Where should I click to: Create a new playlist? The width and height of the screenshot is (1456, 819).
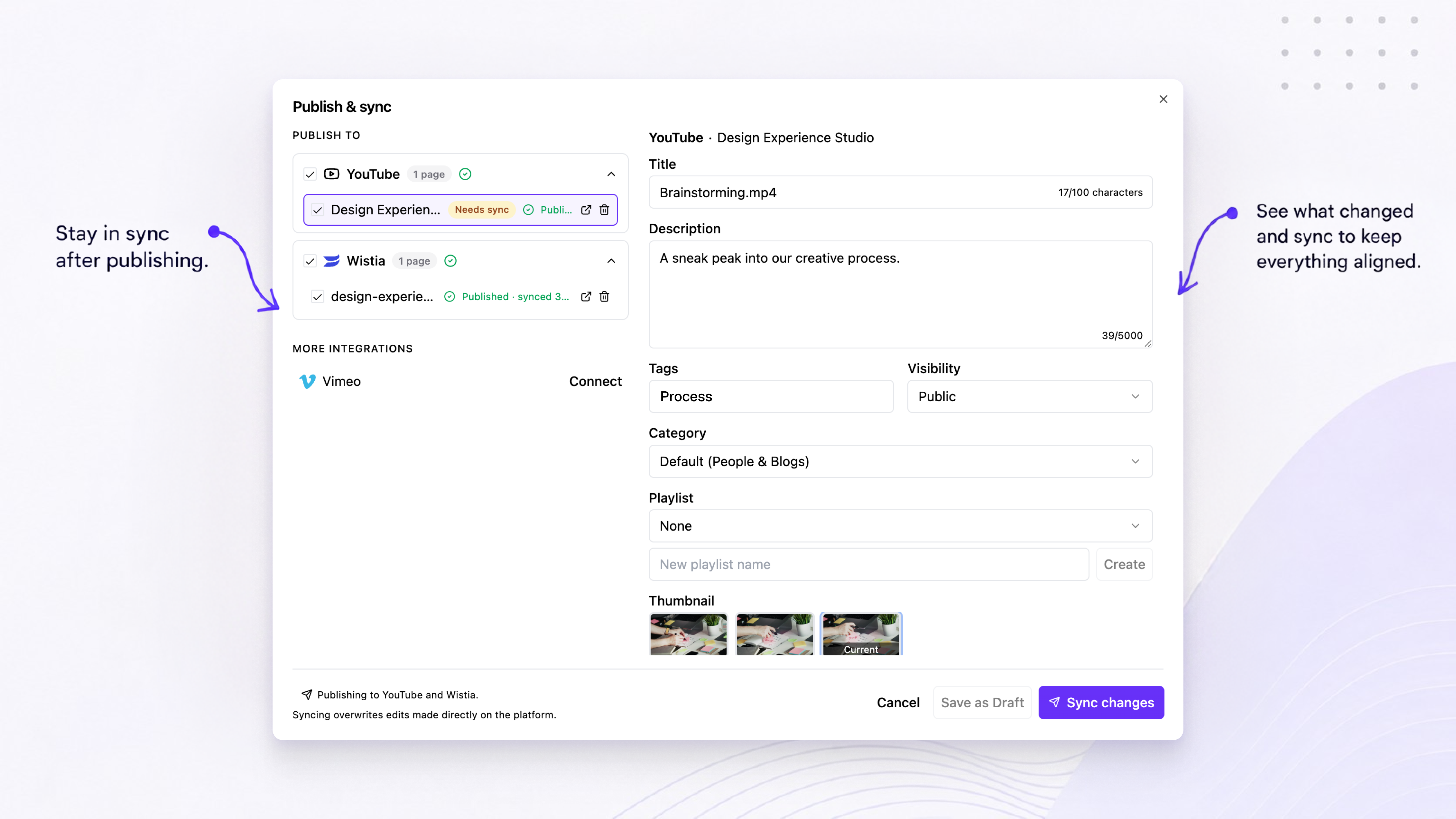[x=1124, y=564]
